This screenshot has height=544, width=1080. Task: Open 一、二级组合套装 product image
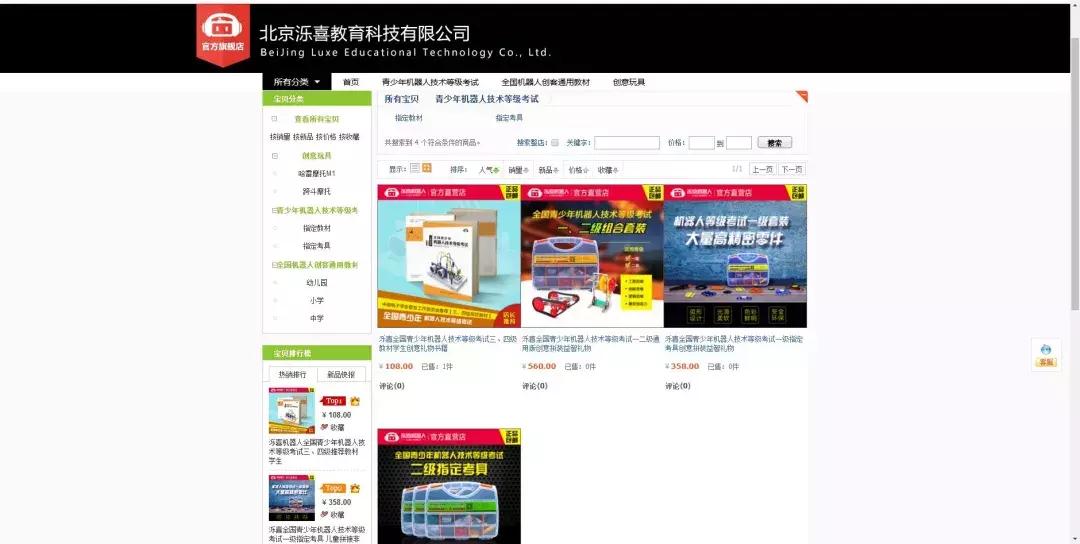point(592,255)
